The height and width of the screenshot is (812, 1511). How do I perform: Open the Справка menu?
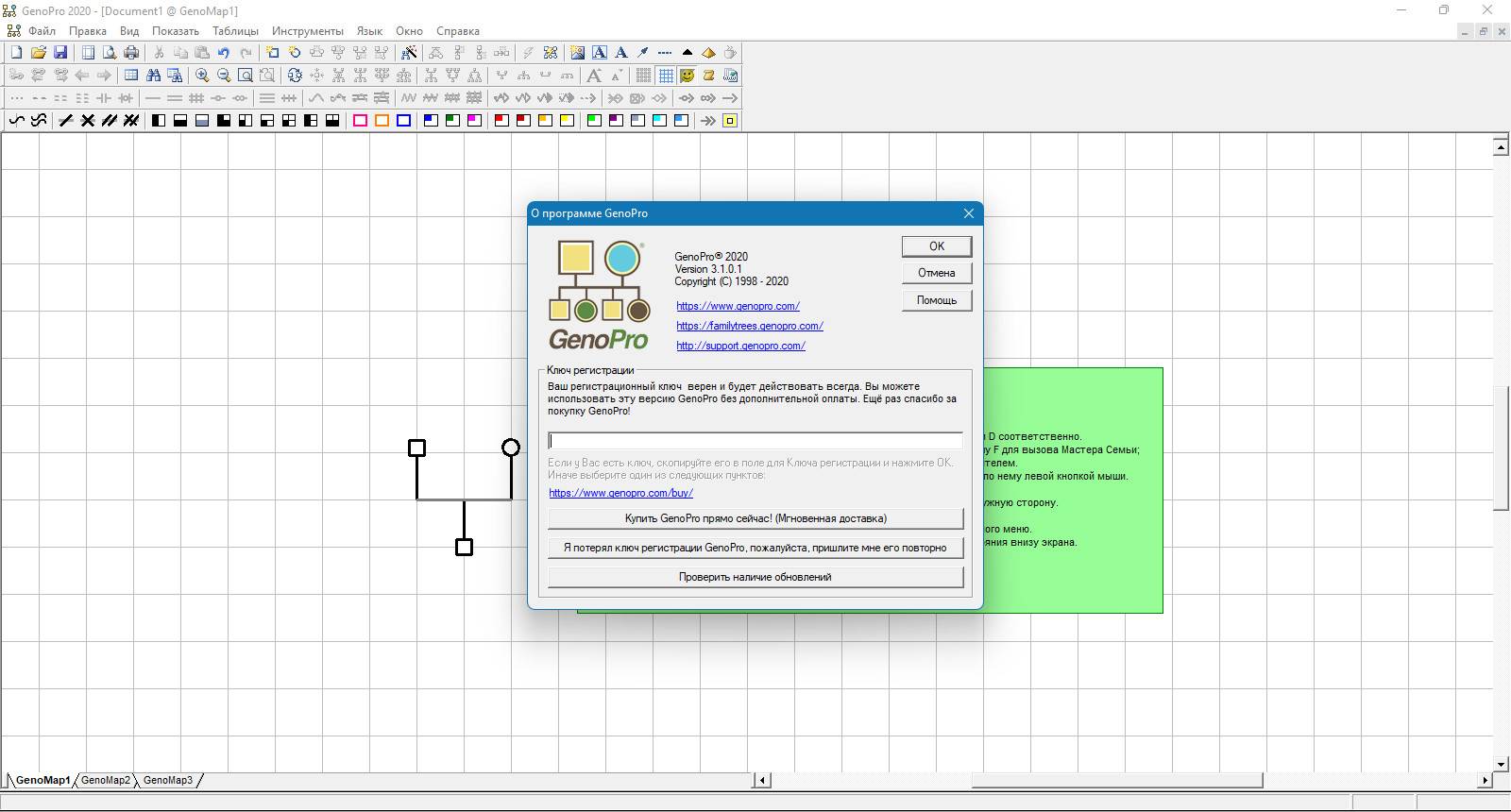click(x=458, y=31)
